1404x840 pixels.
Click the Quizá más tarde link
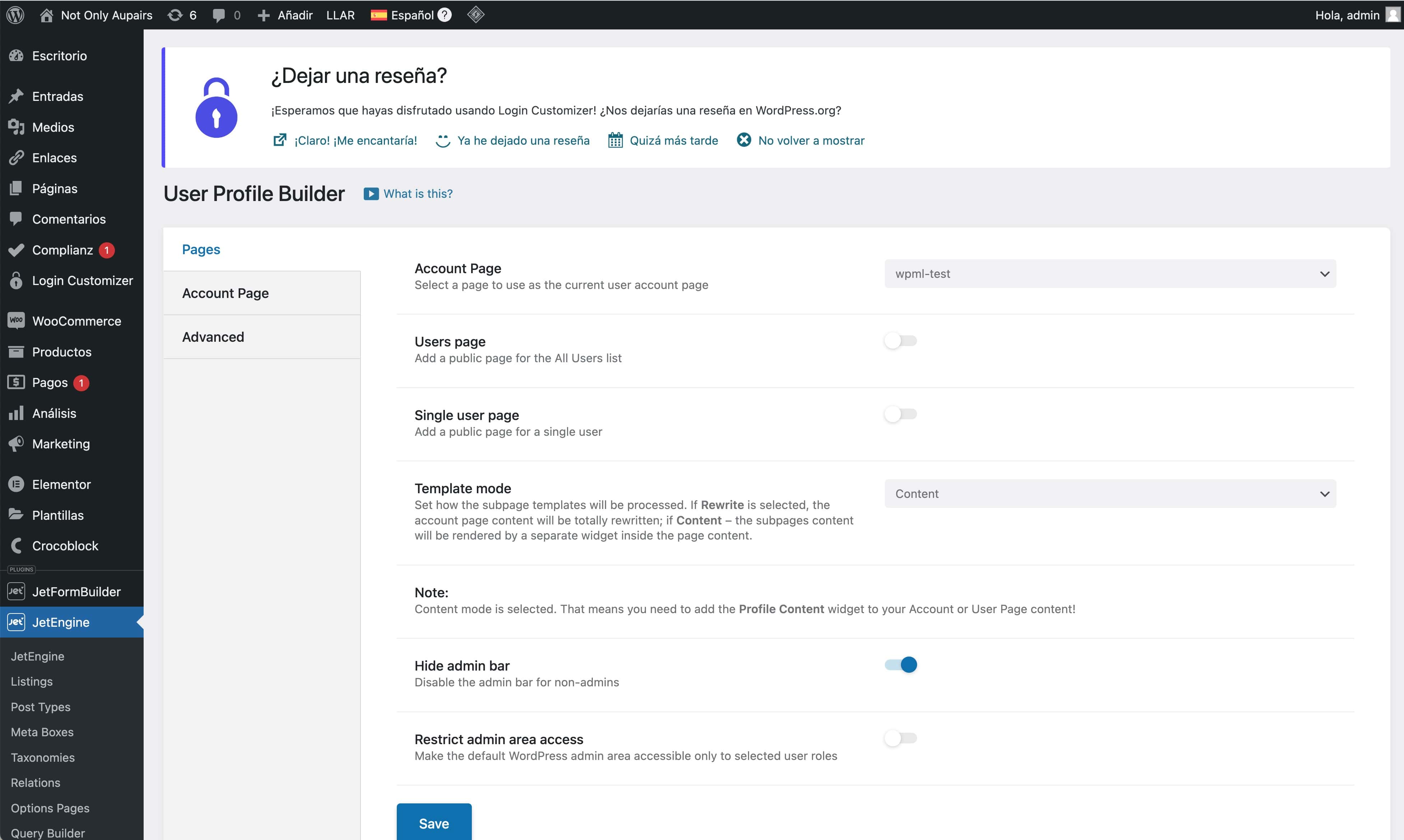pos(674,140)
